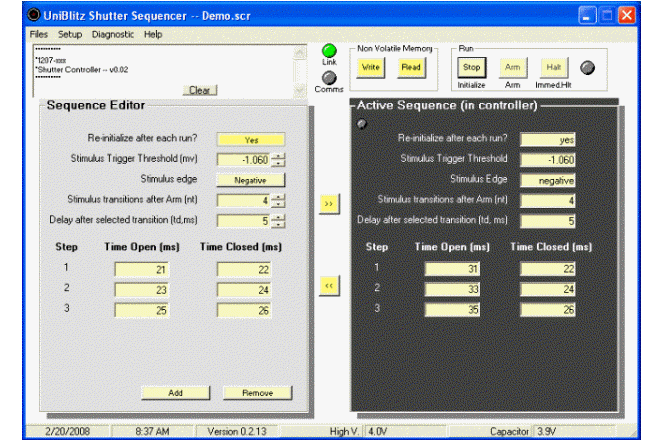Click Step 1 Time Open field in editor
The image size is (660, 440).
[x=142, y=269]
